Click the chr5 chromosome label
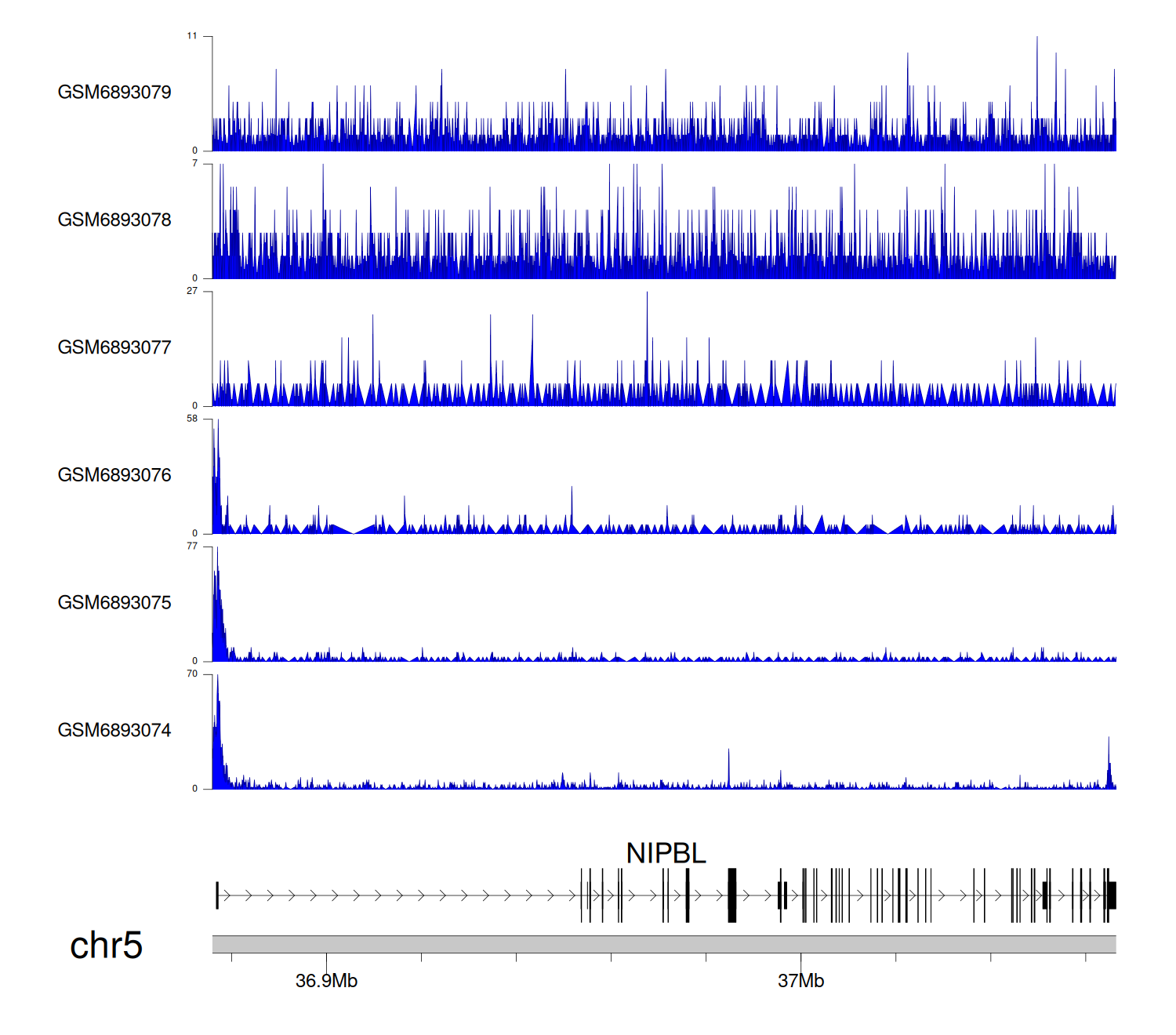The image size is (1176, 1035). click(106, 946)
